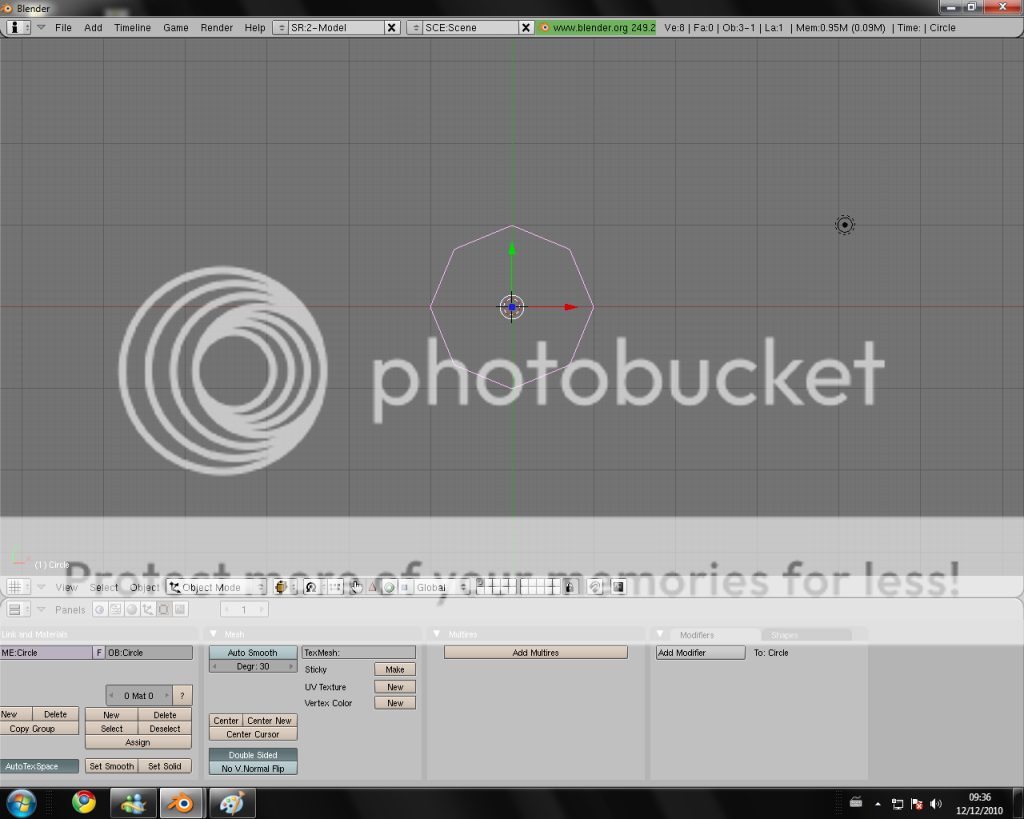Click the lamp object in the 3D viewport
This screenshot has height=819, width=1024.
coord(844,225)
